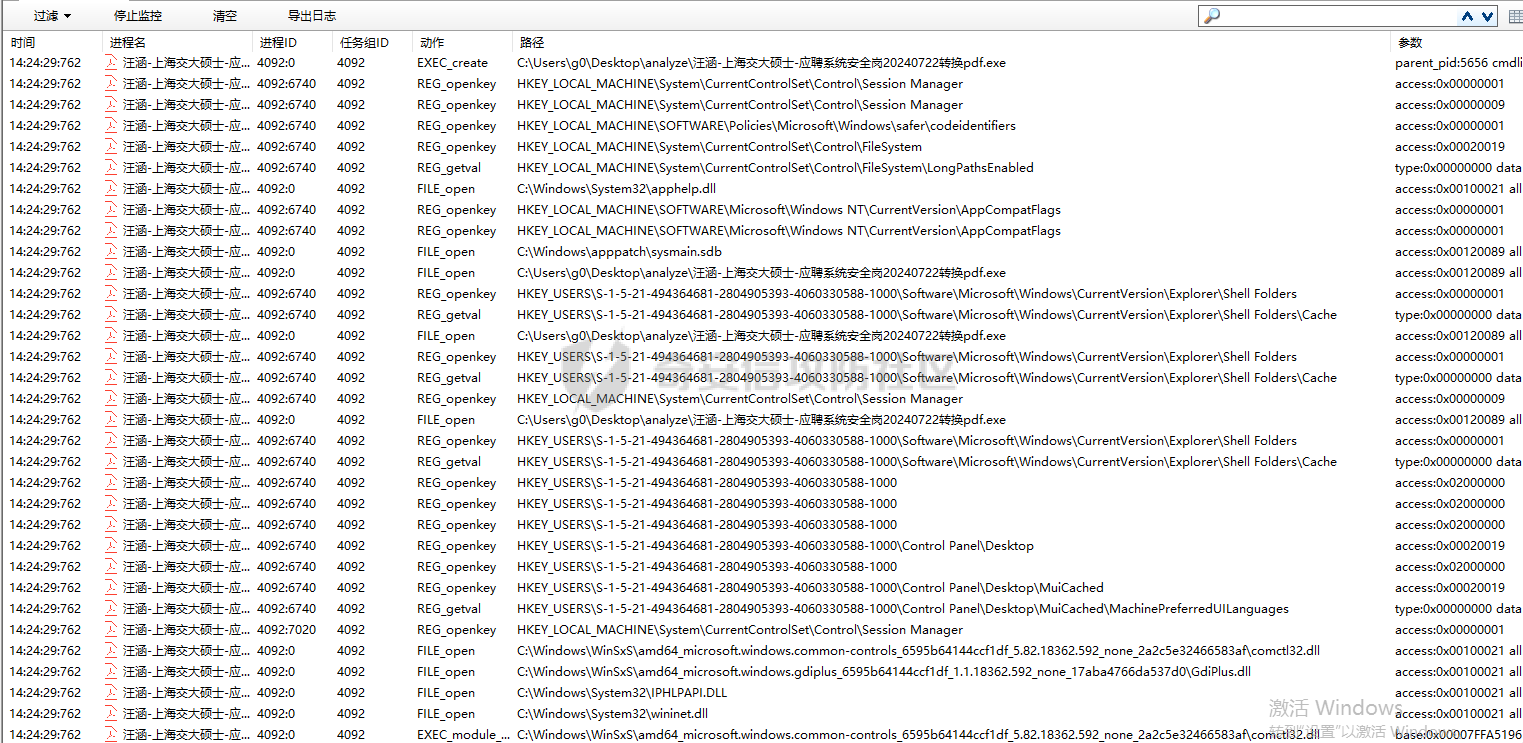Sort by the 进程名 column header

click(128, 42)
